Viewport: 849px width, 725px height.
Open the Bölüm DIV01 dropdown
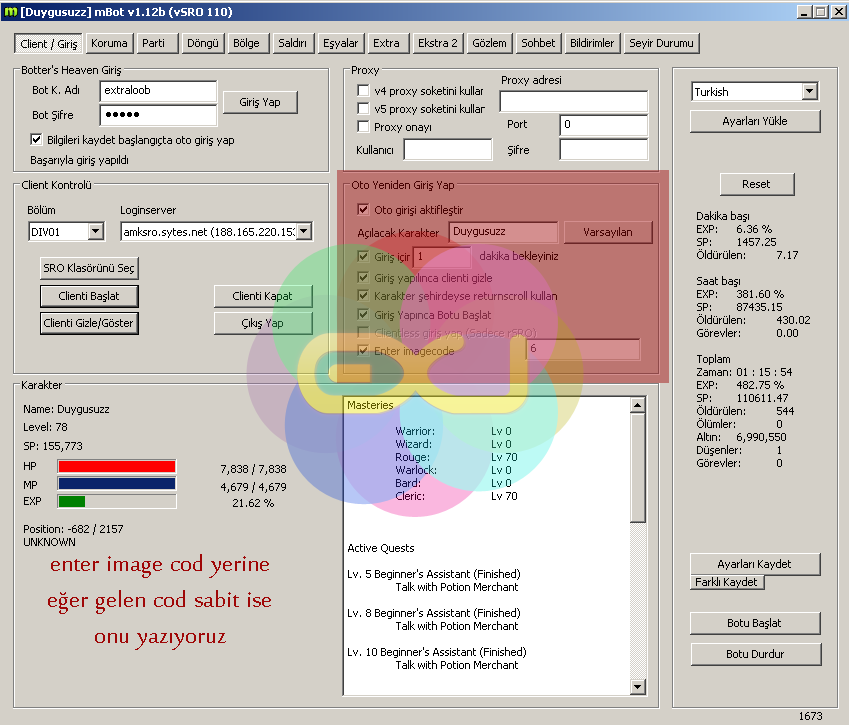(x=95, y=232)
